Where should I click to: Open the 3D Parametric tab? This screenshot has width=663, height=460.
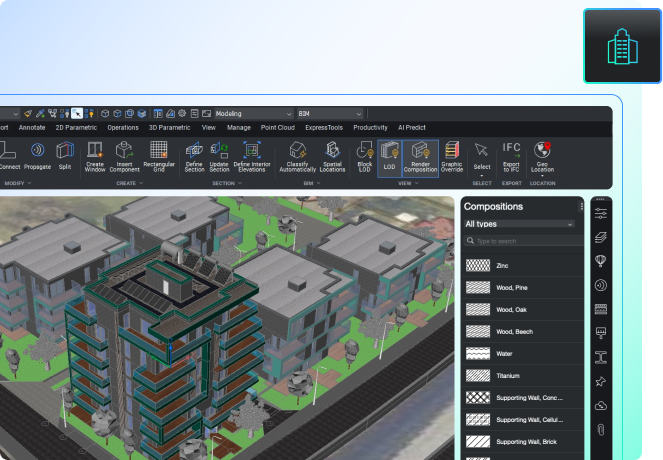(169, 127)
